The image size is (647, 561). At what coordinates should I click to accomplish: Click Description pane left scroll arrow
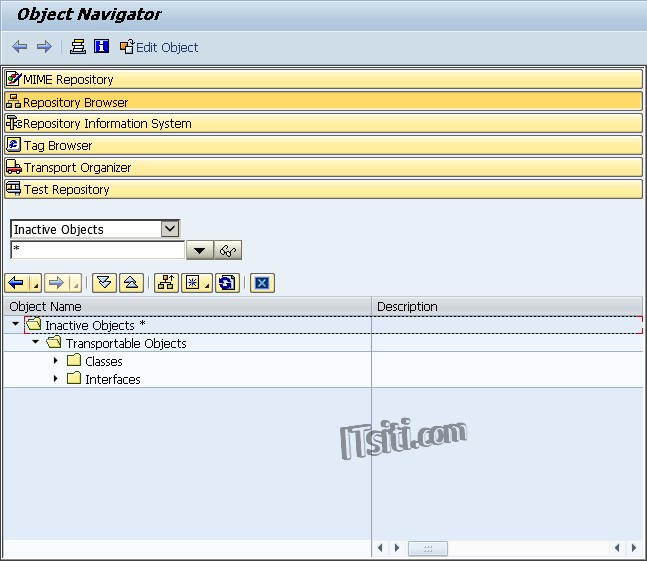coord(380,548)
